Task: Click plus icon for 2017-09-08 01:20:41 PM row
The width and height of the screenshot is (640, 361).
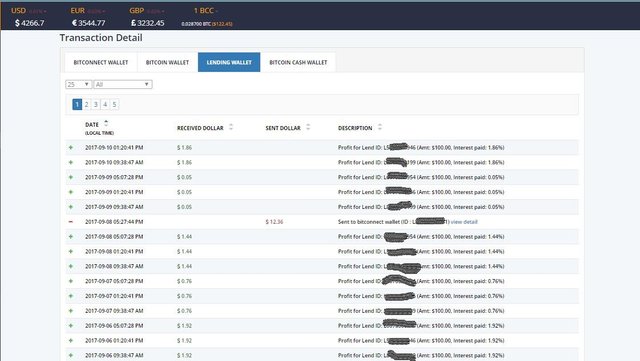Action: (71, 251)
